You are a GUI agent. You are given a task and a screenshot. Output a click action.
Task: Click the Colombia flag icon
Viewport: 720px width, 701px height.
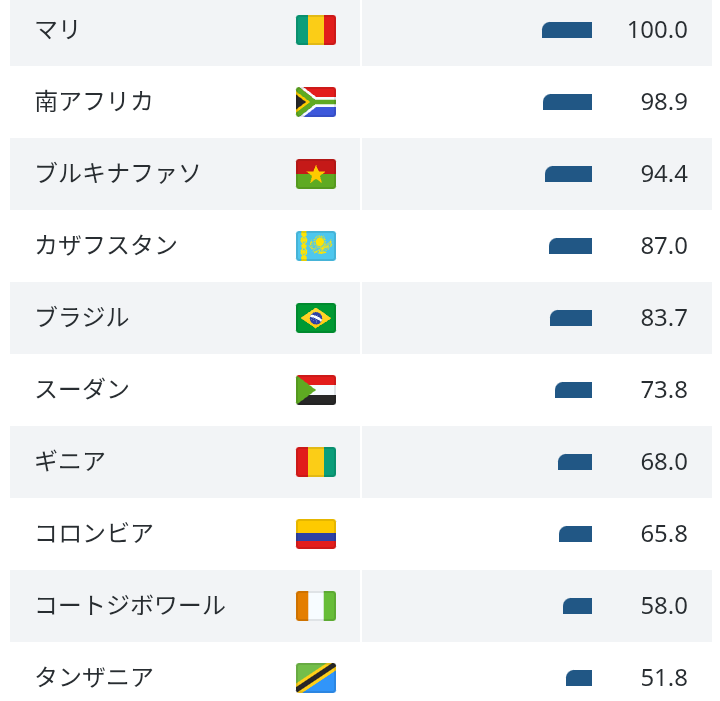[316, 534]
